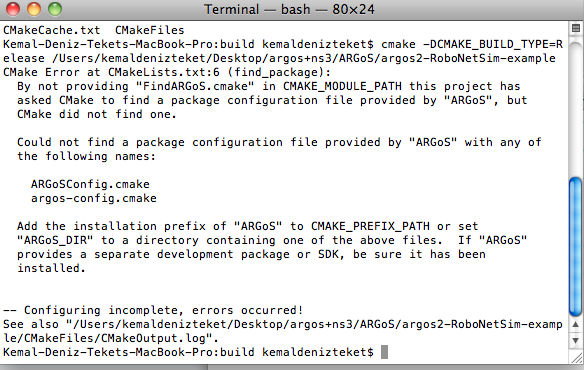This screenshot has height=370, width=584.
Task: Click the CMakeFiles entry in the listing
Action: click(x=150, y=30)
